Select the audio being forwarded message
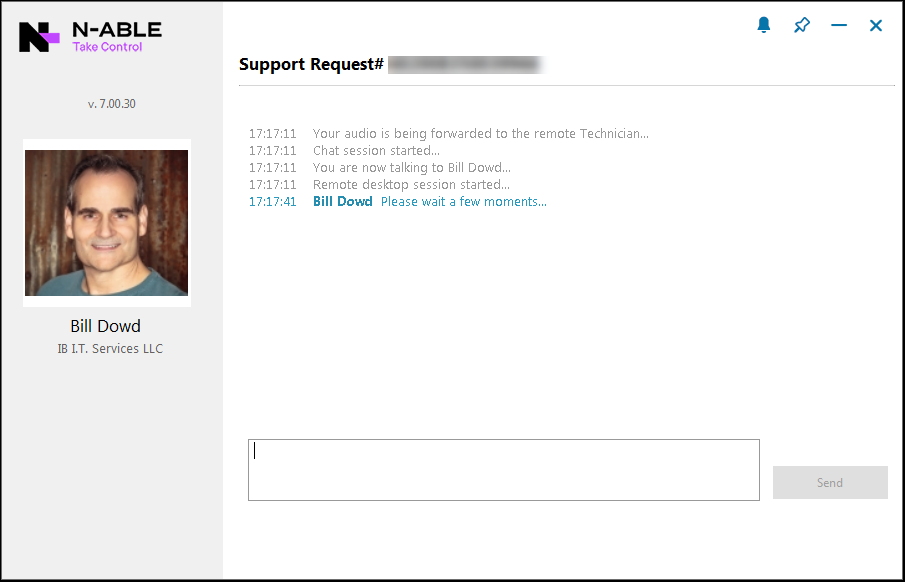905x582 pixels. (x=480, y=133)
